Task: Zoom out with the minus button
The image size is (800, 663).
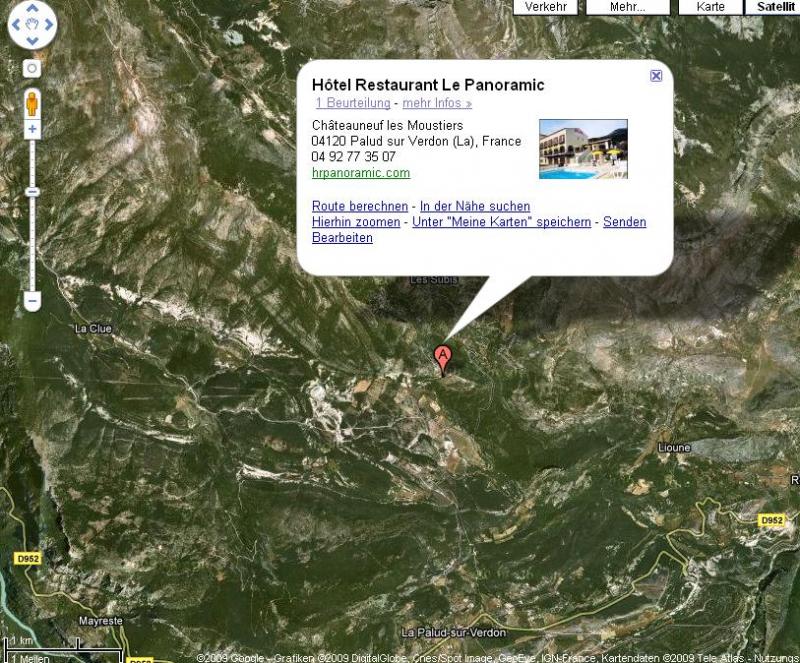Action: [x=32, y=302]
